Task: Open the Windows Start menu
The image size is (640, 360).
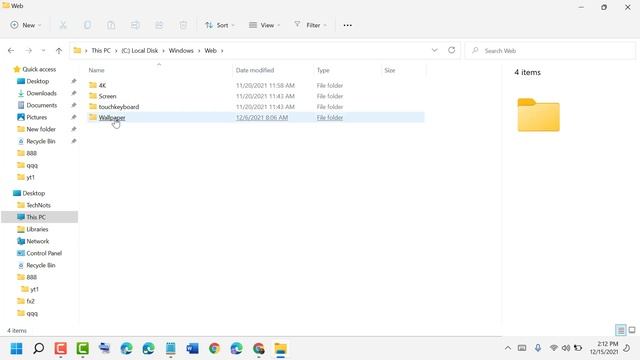Action: click(16, 349)
